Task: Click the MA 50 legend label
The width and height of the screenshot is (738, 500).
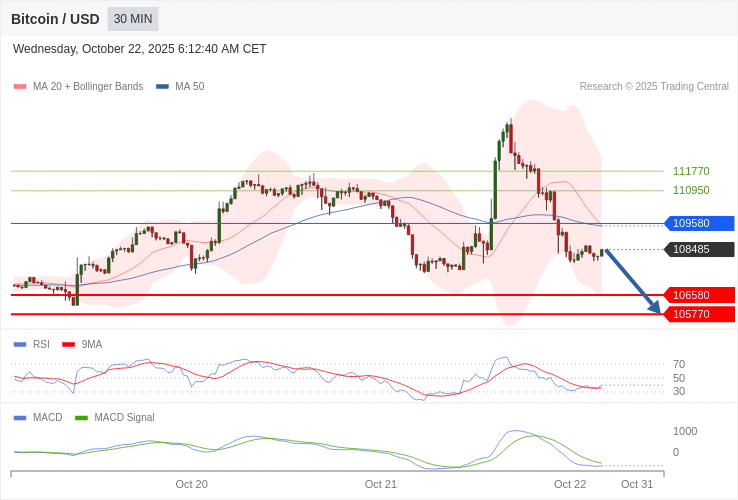Action: coord(190,87)
